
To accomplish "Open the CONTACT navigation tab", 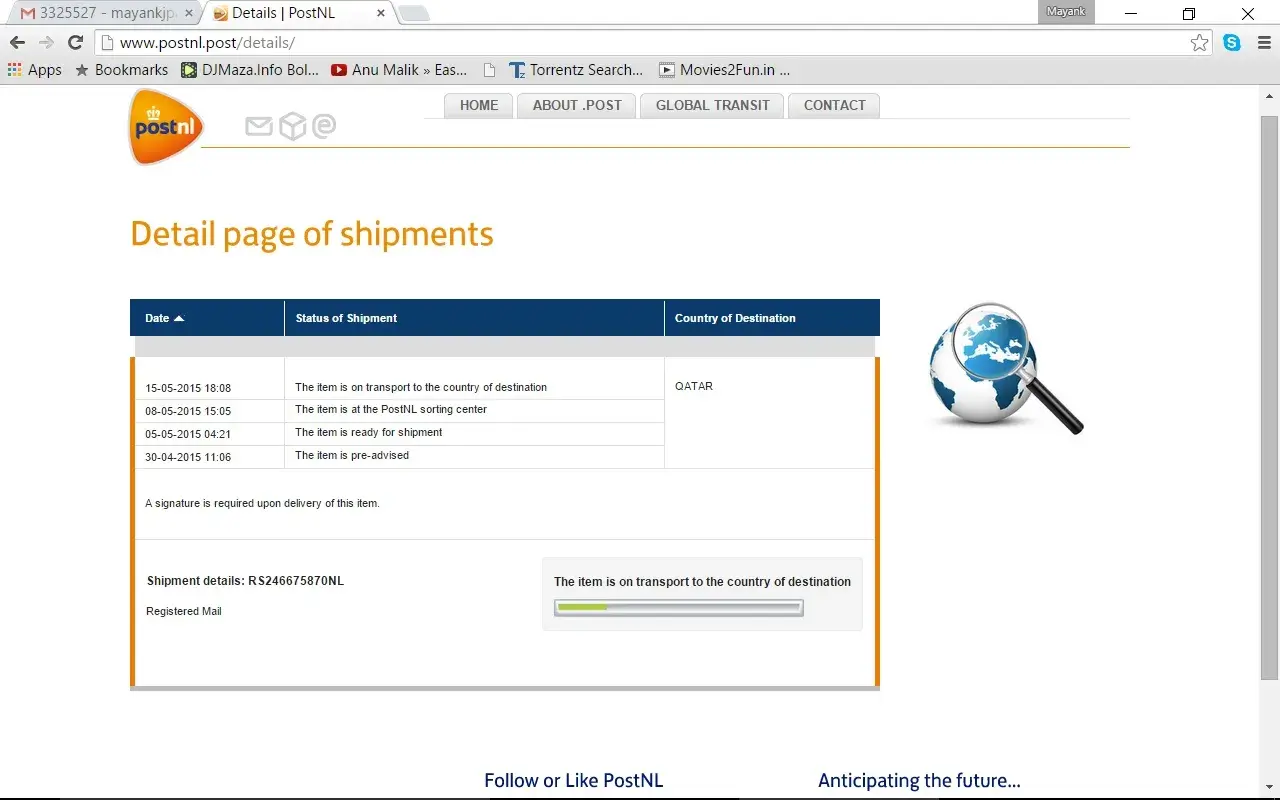I will (834, 105).
